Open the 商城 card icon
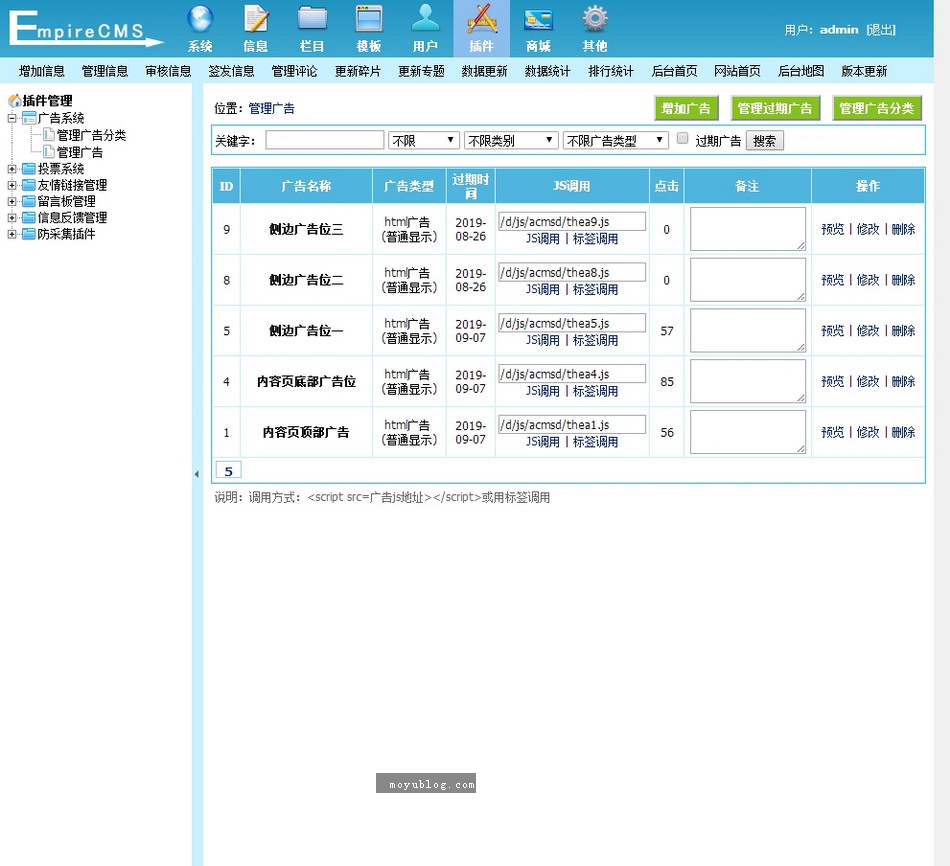This screenshot has height=866, width=950. (538, 19)
